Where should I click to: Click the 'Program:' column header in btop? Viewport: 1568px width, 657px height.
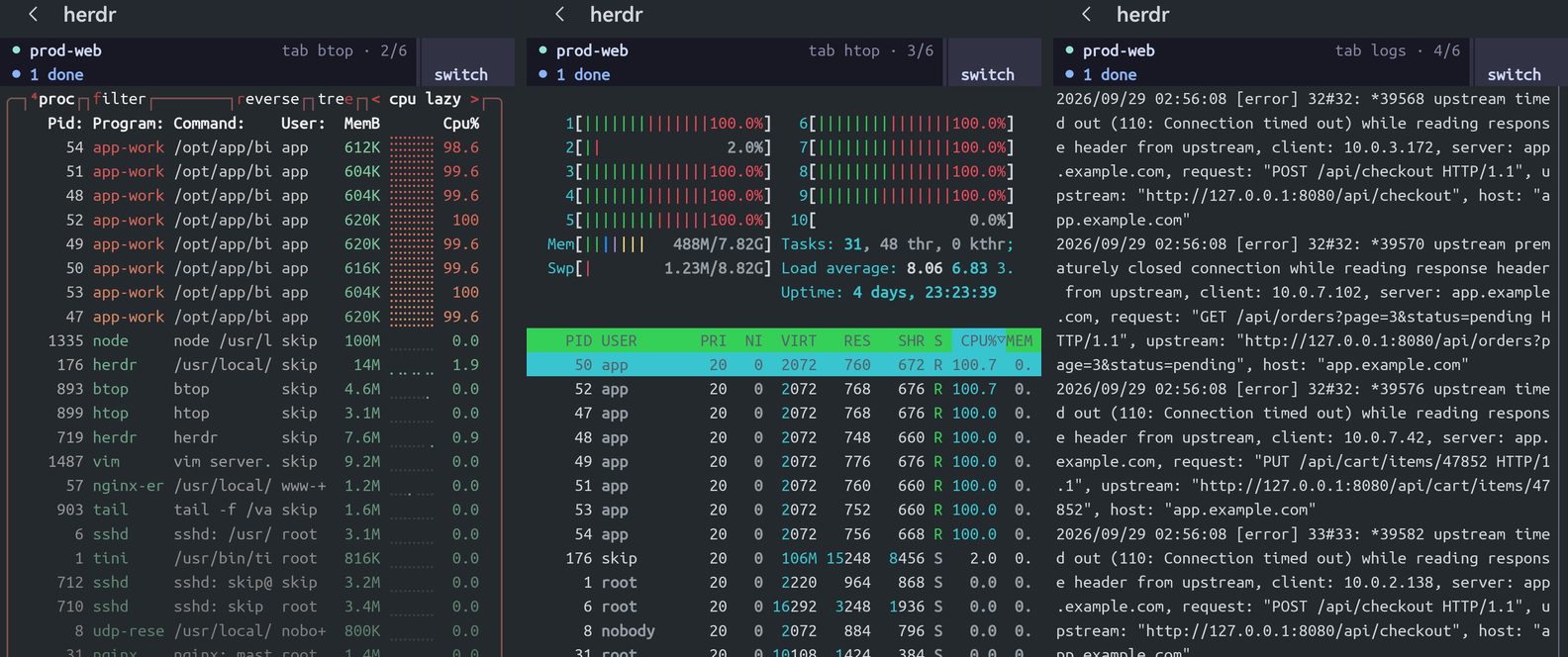point(129,124)
